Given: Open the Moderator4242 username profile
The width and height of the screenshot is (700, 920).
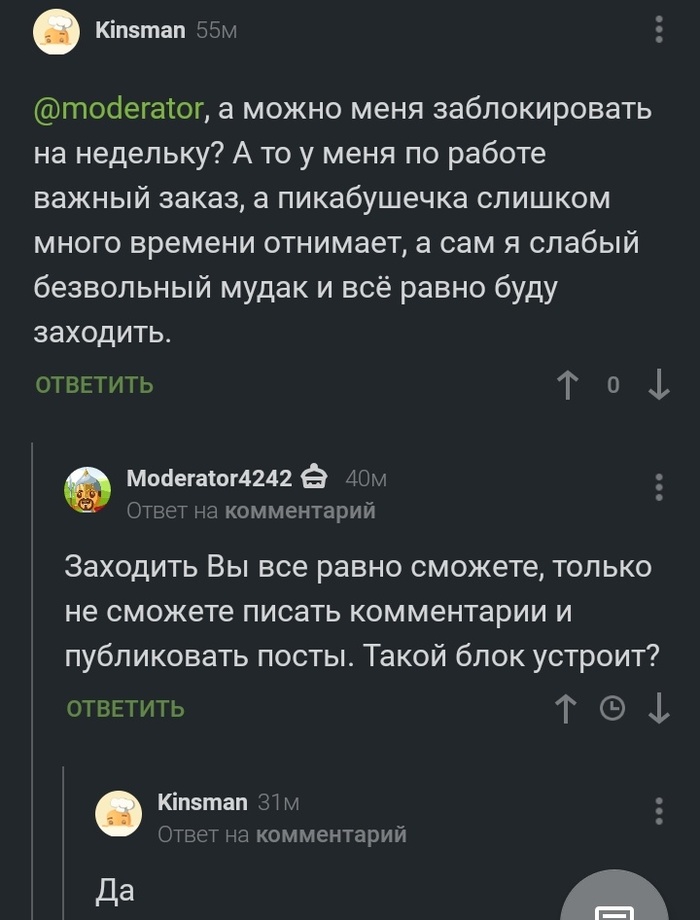Looking at the screenshot, I should (x=209, y=478).
